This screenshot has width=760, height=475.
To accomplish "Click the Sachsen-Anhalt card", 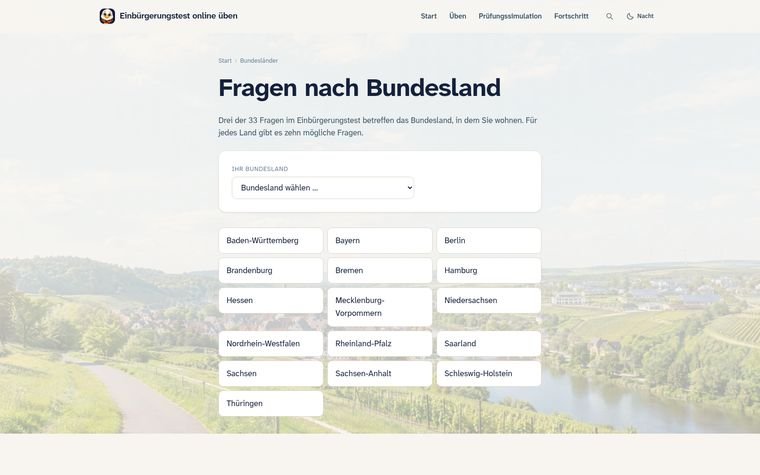I will [x=380, y=374].
